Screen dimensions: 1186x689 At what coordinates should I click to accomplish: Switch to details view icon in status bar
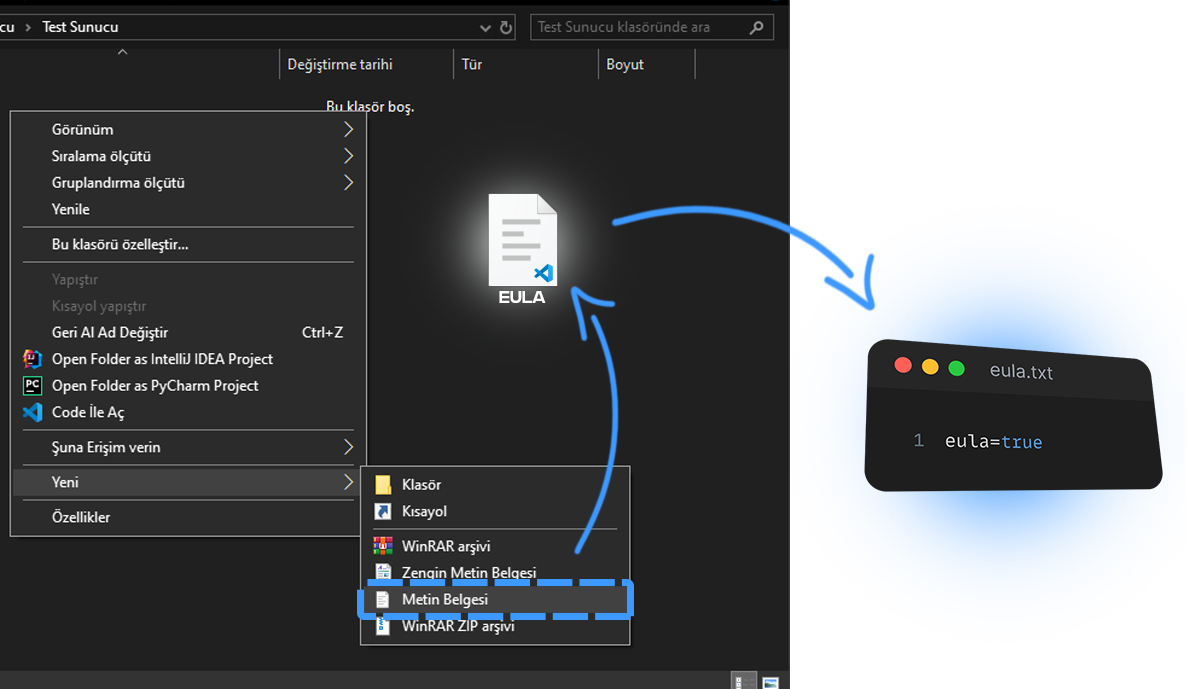coord(744,681)
